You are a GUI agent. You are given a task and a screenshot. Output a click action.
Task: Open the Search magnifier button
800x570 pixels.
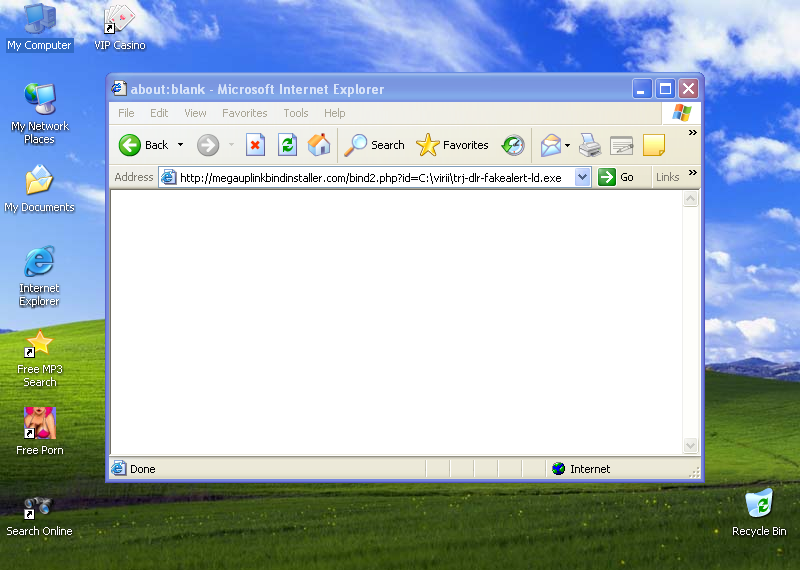click(374, 145)
